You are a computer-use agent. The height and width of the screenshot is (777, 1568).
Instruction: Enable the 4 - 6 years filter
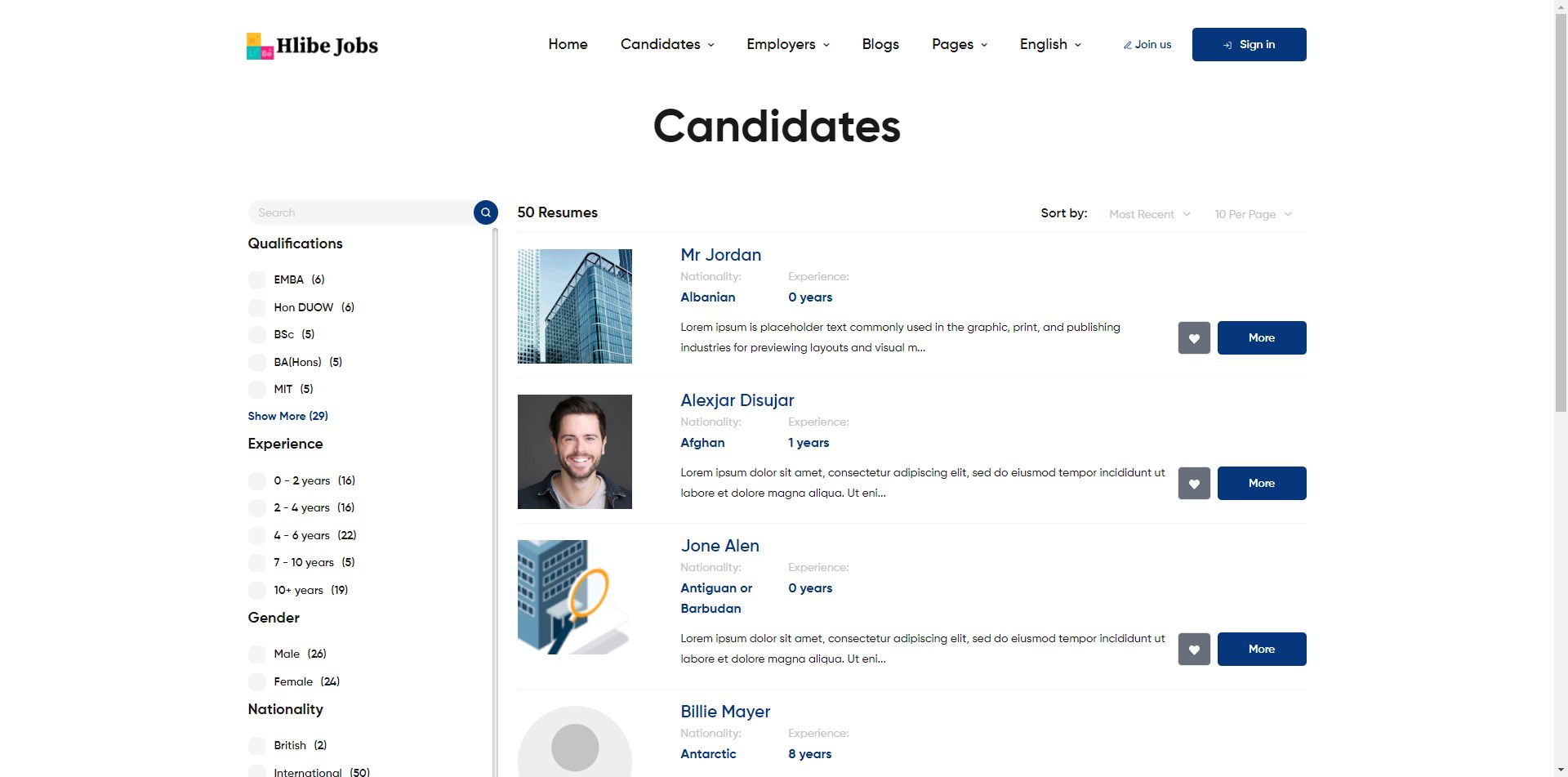257,536
